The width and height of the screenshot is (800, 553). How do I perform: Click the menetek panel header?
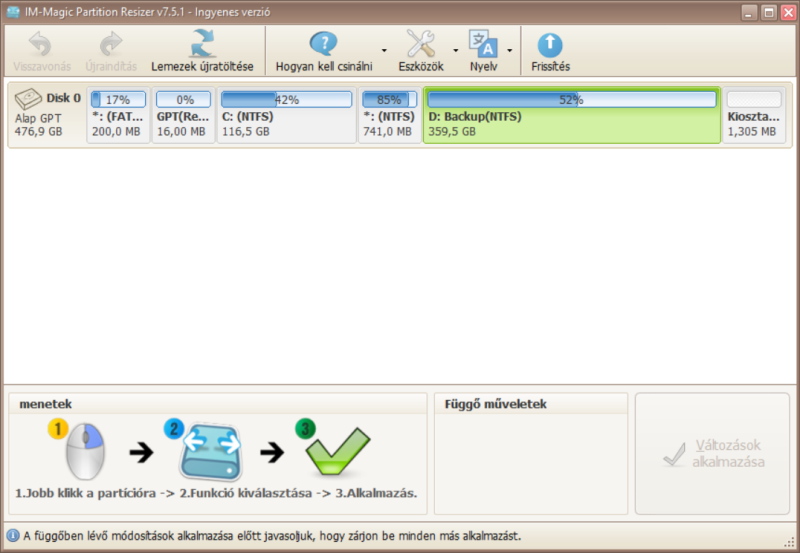tap(217, 404)
